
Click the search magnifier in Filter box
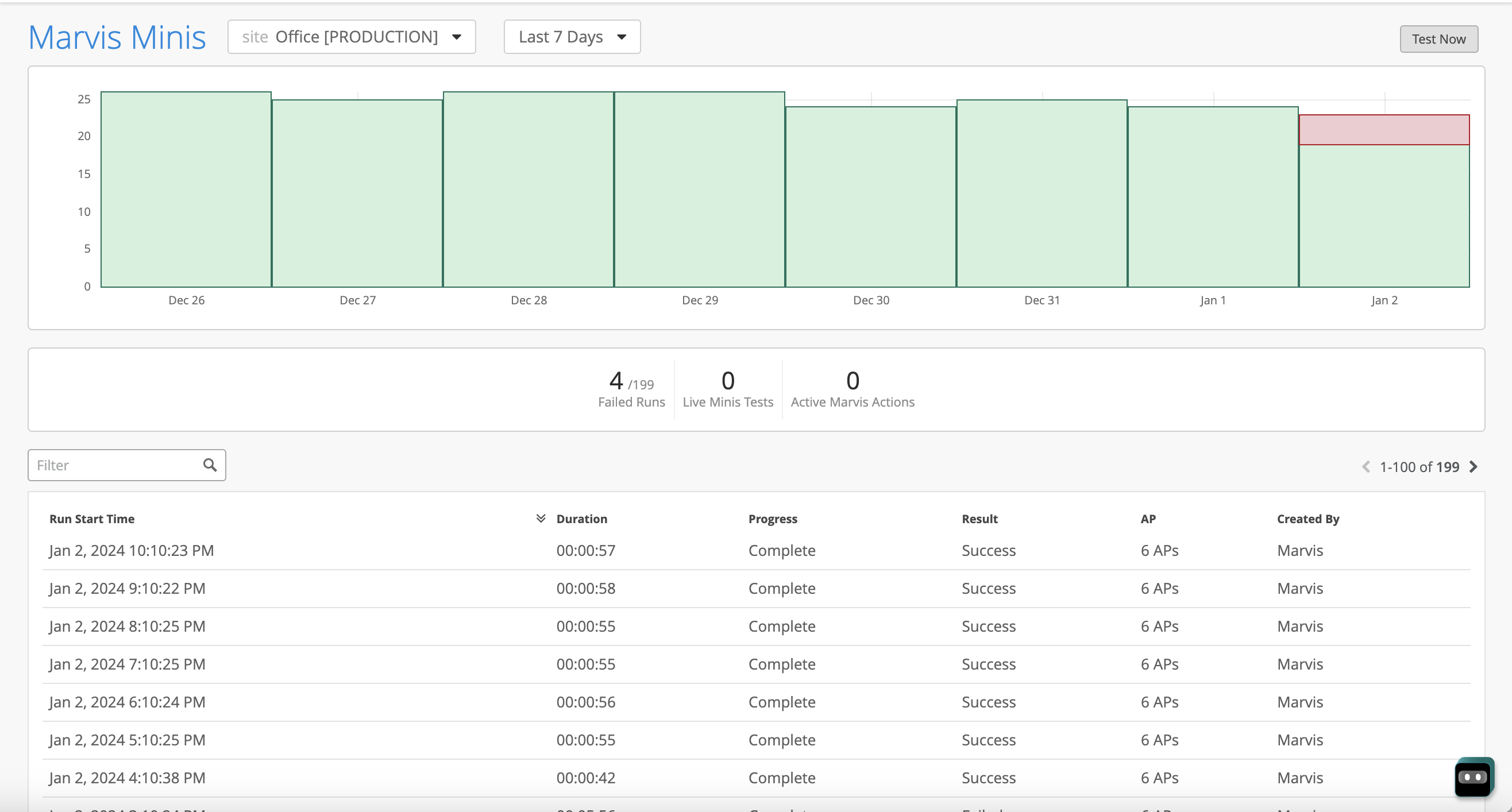(x=210, y=465)
